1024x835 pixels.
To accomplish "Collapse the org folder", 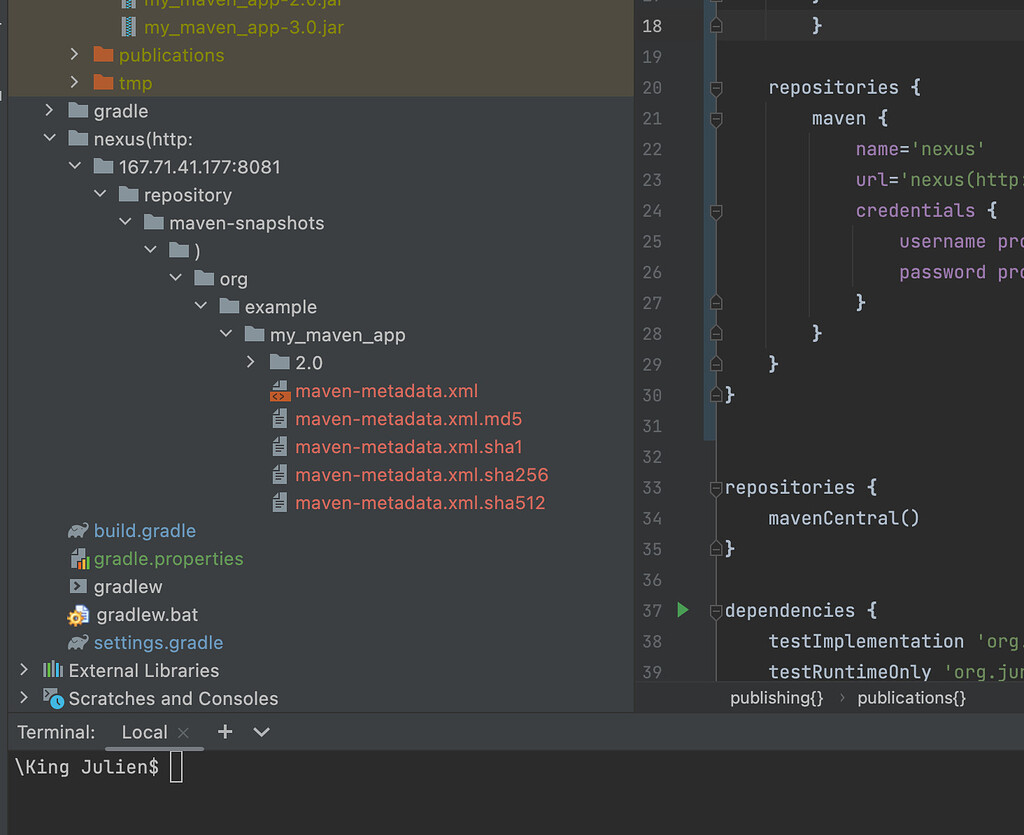I will click(176, 277).
